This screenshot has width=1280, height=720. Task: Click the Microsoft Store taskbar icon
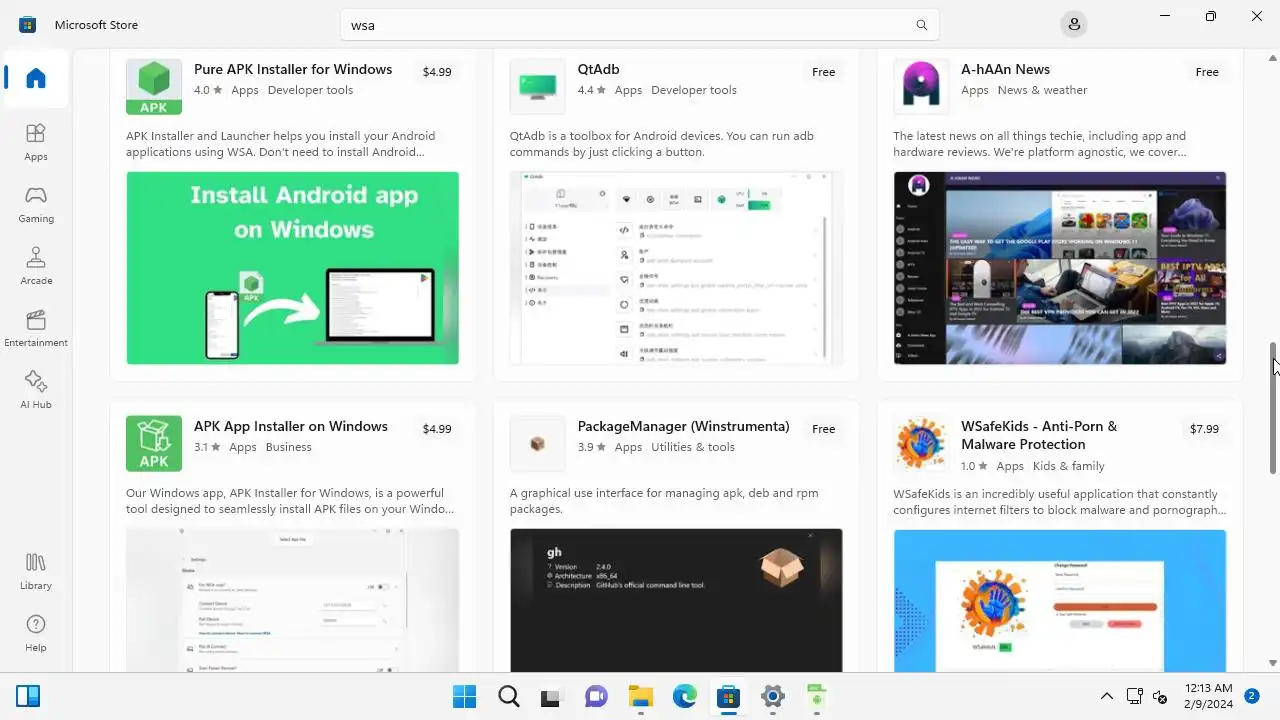point(728,696)
